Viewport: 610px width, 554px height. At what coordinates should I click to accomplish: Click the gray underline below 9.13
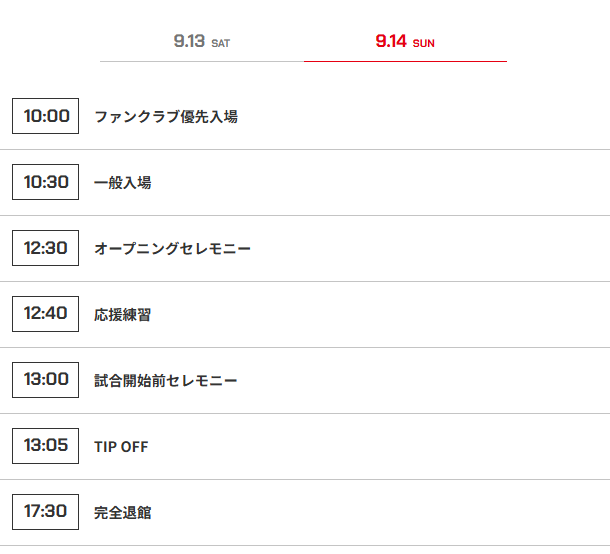[x=202, y=61]
